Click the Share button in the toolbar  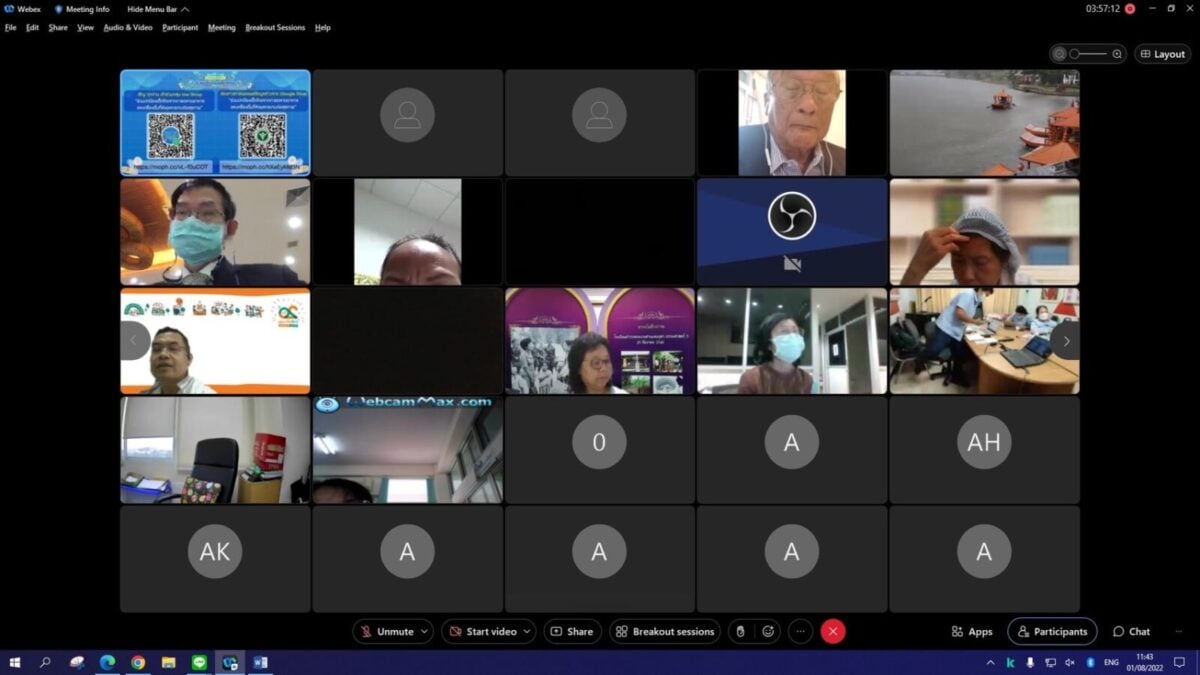point(572,631)
